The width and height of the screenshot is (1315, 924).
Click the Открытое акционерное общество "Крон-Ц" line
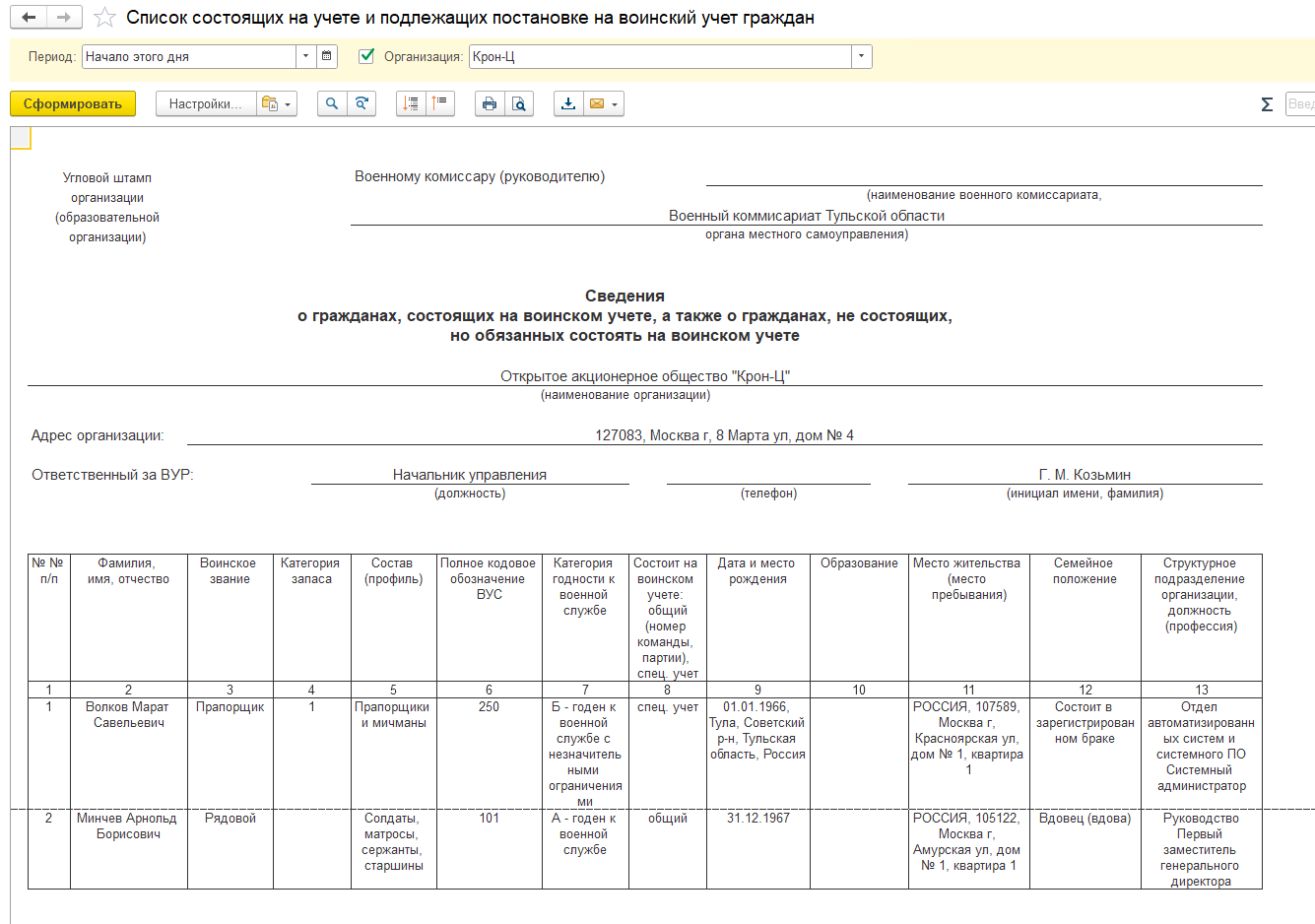(x=645, y=376)
